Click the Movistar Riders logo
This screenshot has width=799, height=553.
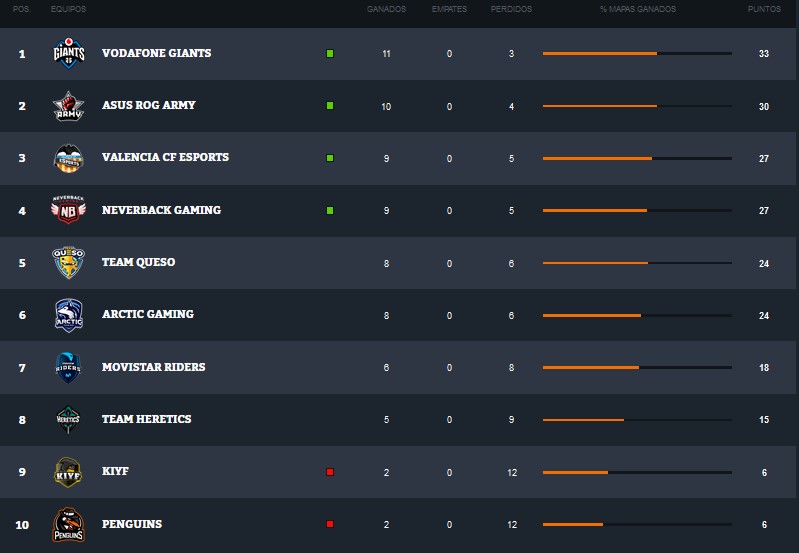pyautogui.click(x=68, y=367)
